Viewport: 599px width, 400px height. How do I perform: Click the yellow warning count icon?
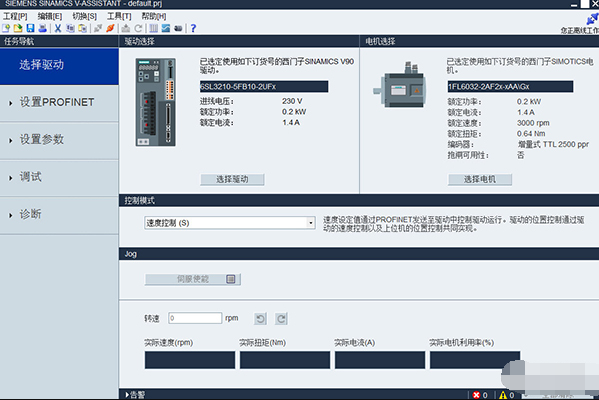click(503, 395)
